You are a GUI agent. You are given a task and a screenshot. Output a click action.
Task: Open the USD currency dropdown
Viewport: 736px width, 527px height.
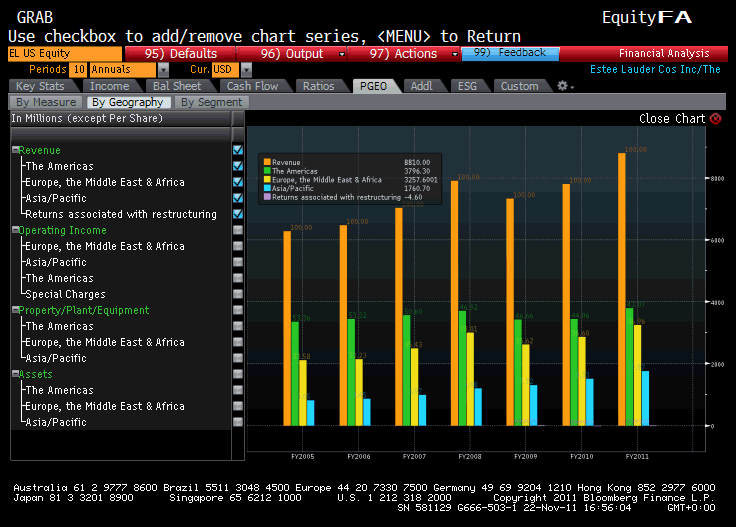pos(247,70)
